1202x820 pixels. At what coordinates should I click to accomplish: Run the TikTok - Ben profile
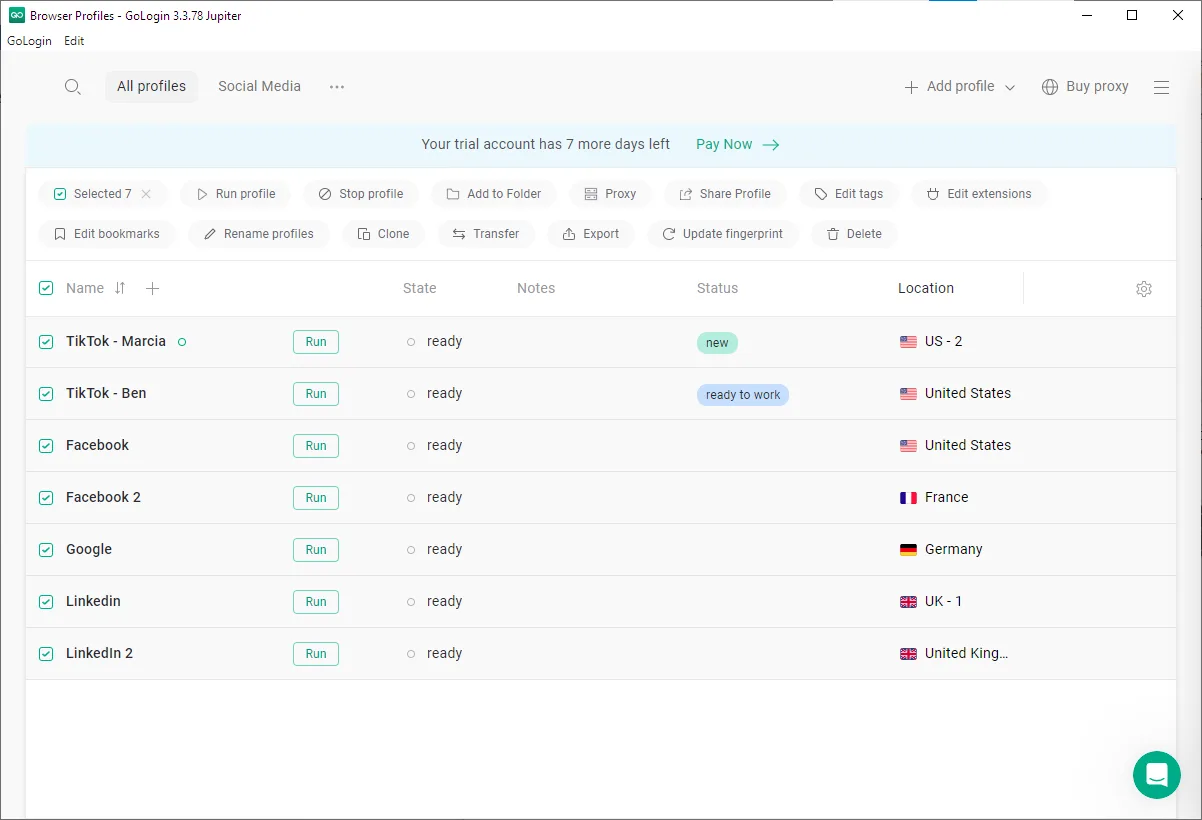(316, 394)
